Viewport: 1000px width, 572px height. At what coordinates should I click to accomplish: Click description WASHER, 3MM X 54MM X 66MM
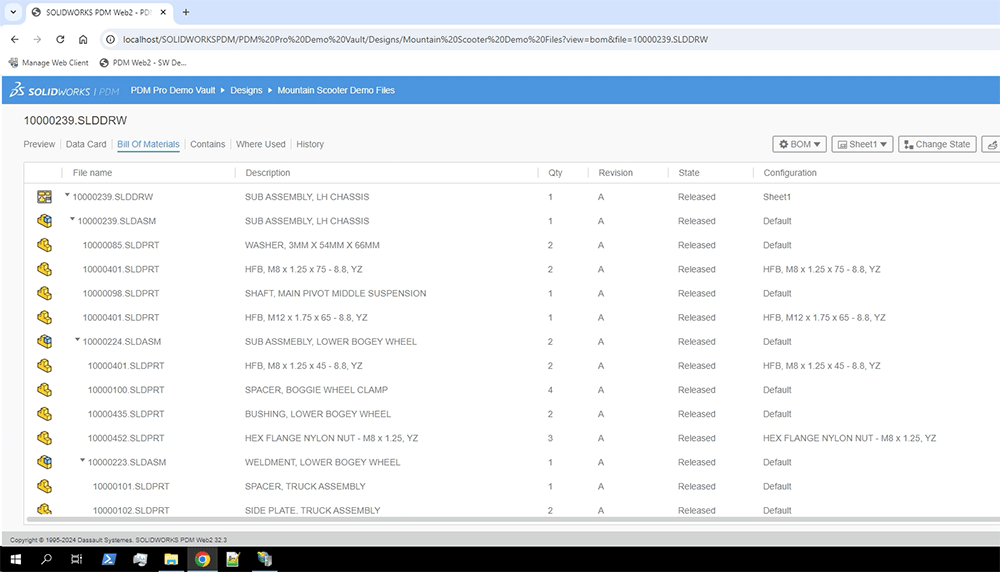(312, 245)
